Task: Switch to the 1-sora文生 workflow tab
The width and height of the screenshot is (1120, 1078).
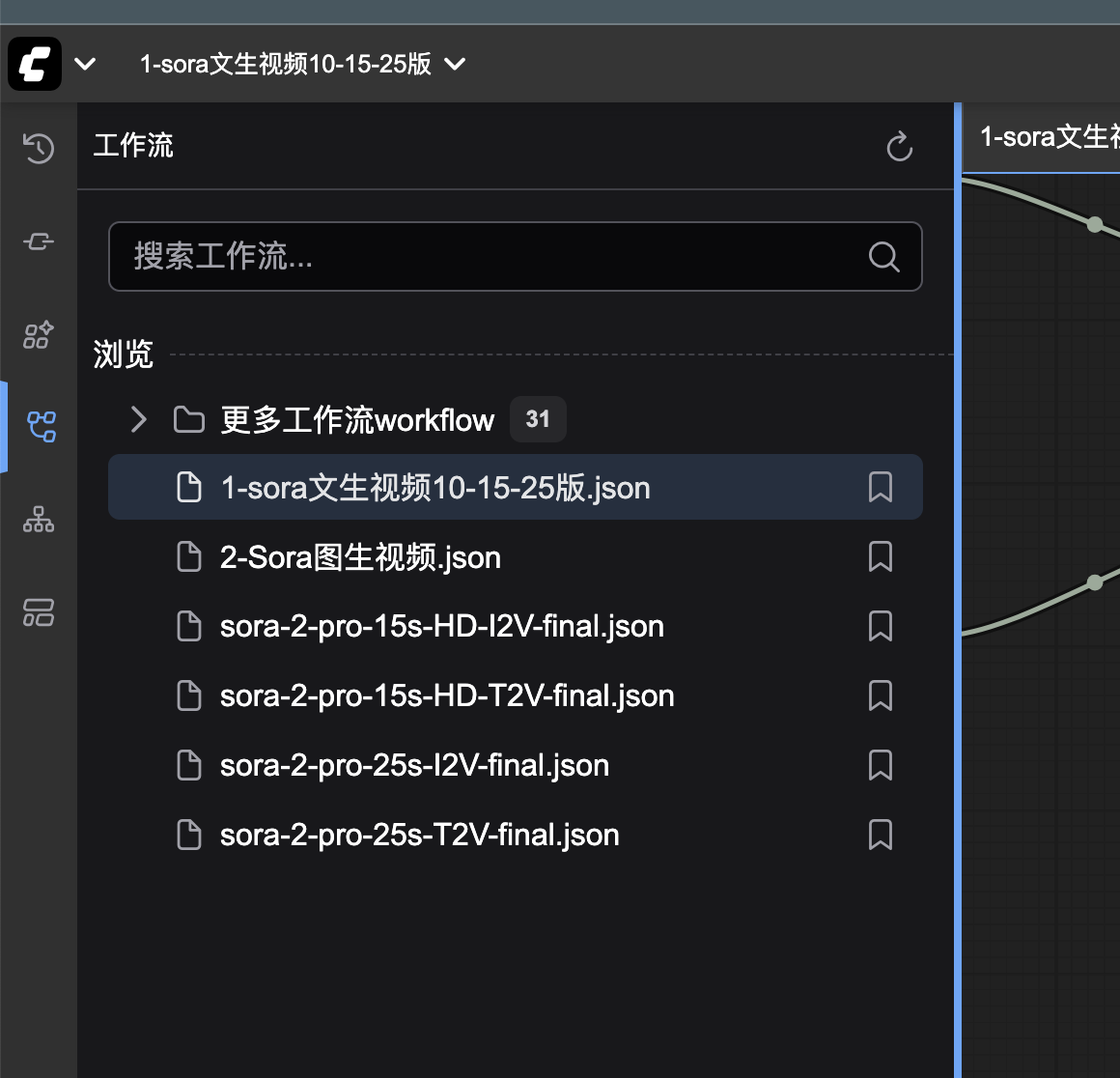Action: (x=1048, y=137)
